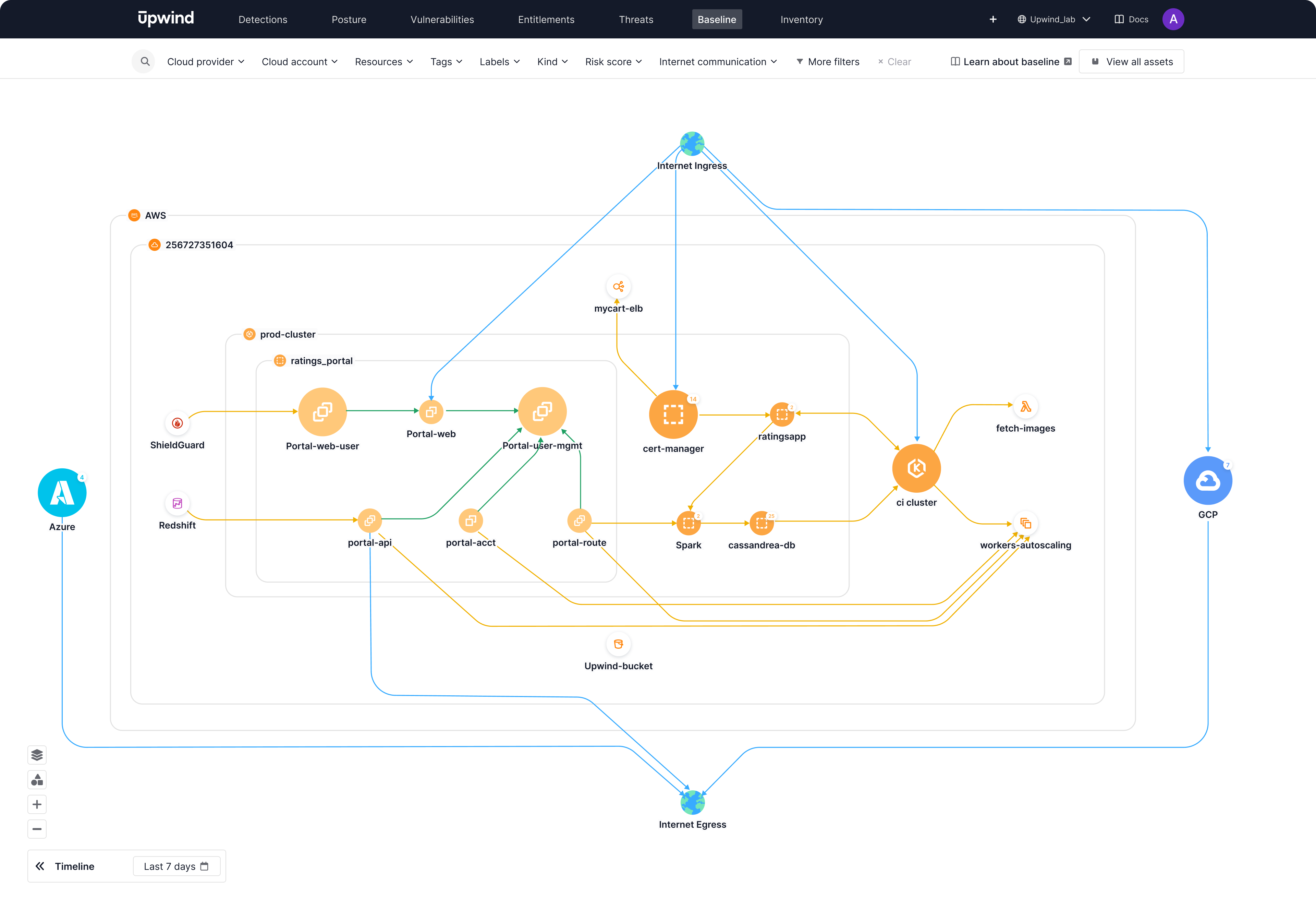Screen dimensions: 1316x899
Task: Select the Redshift database icon
Action: (177, 503)
